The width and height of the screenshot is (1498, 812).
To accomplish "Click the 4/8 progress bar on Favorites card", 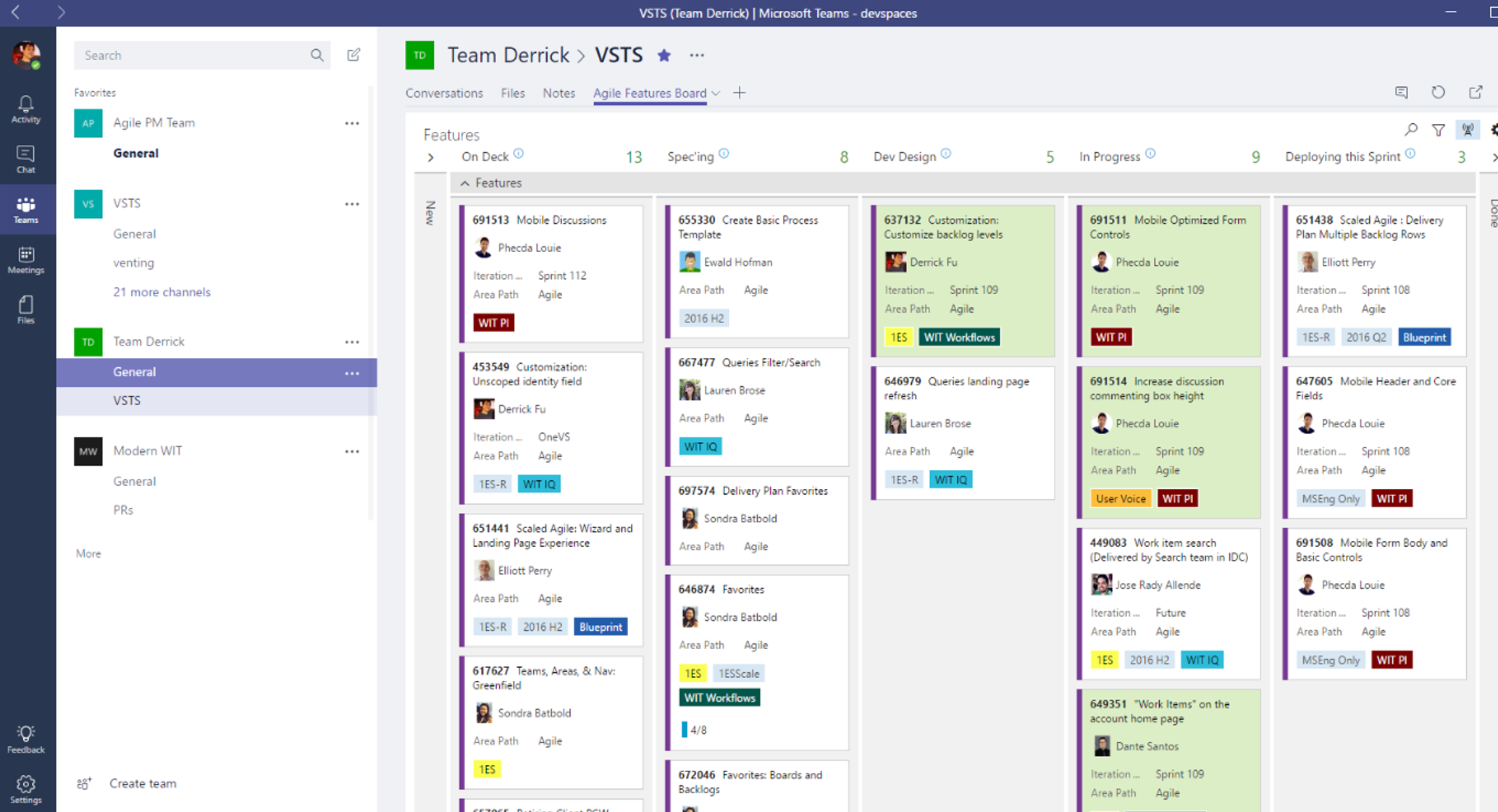I will (692, 729).
